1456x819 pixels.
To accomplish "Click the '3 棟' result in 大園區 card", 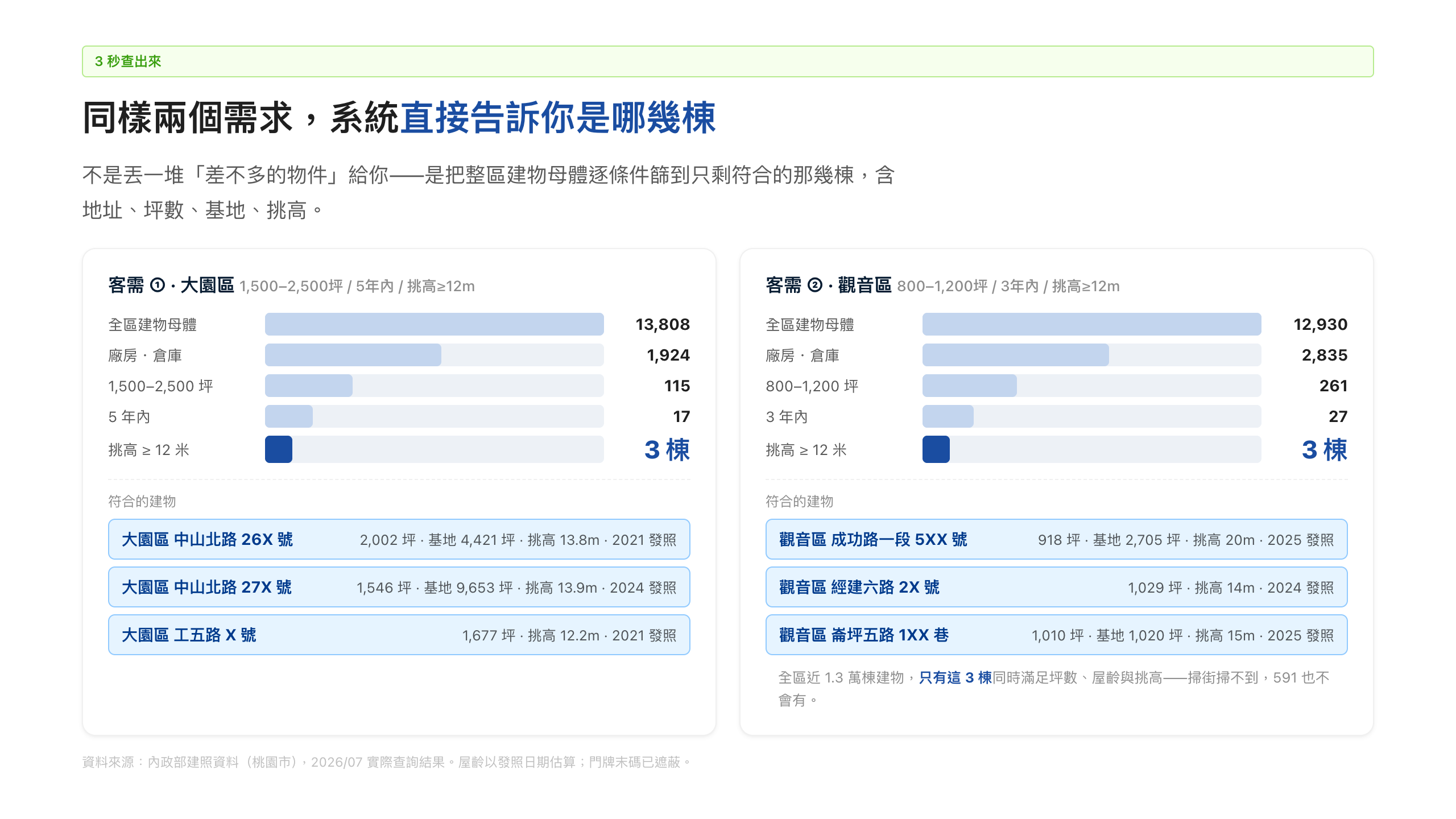I will tap(667, 449).
